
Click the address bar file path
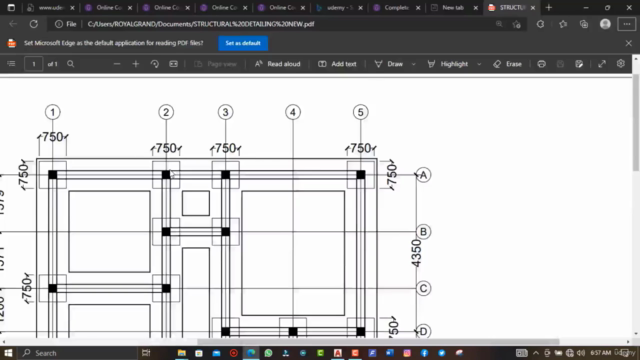(201, 24)
